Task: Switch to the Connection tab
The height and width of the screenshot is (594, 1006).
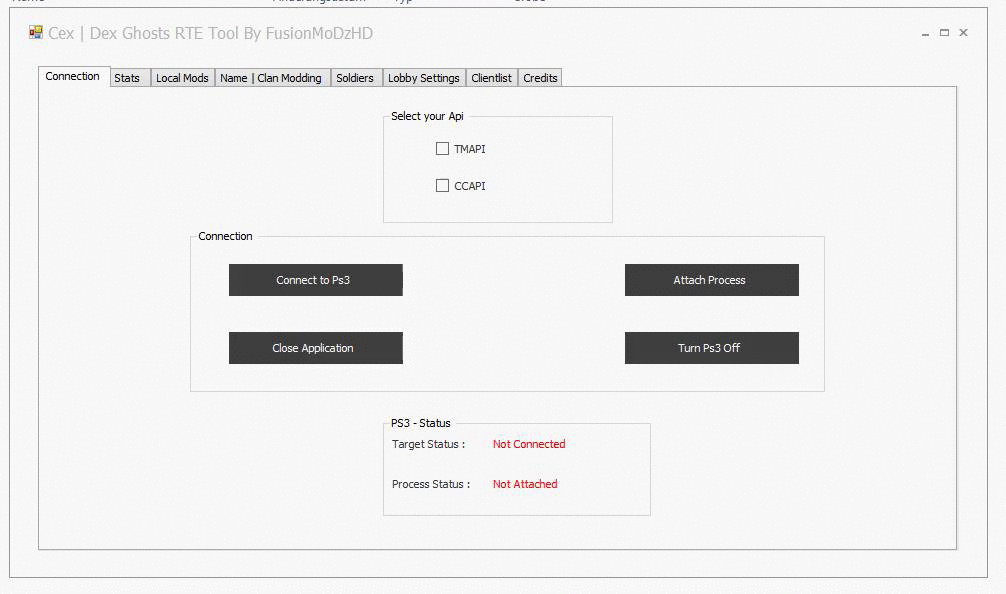Action: point(73,76)
